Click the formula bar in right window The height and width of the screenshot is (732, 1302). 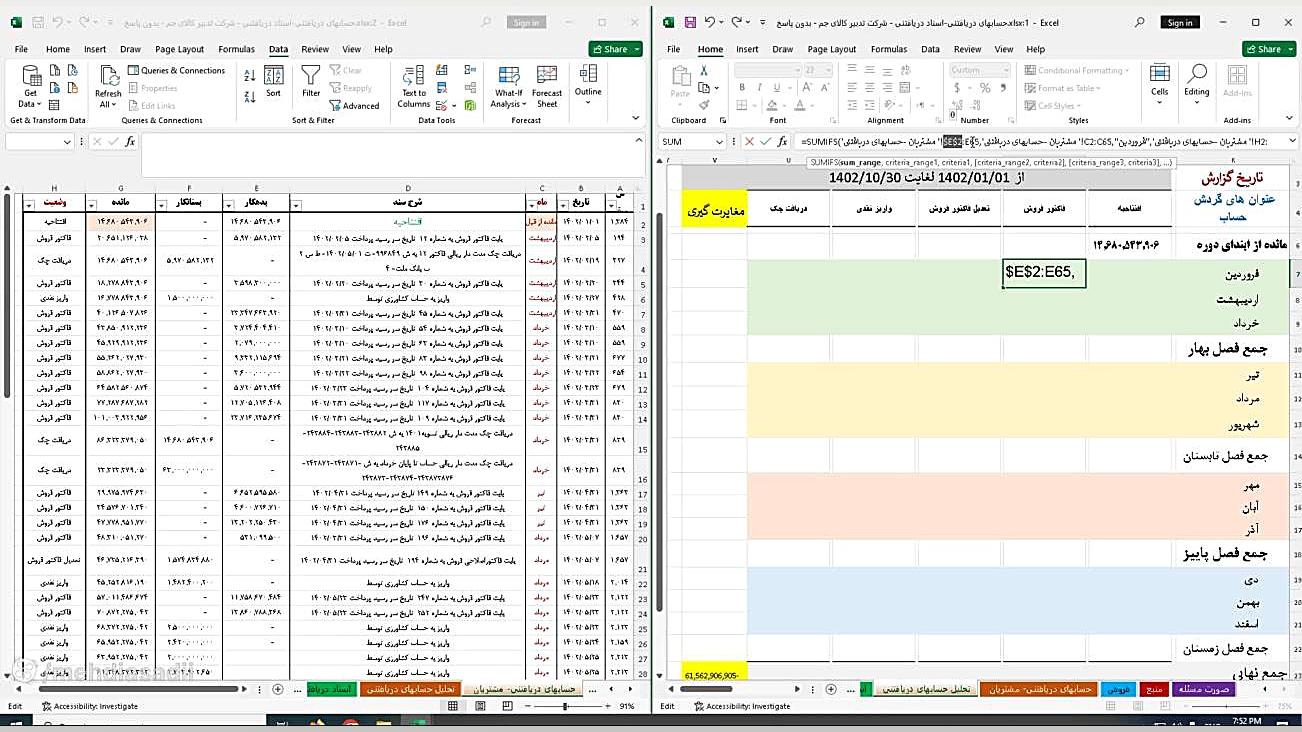pos(1040,142)
